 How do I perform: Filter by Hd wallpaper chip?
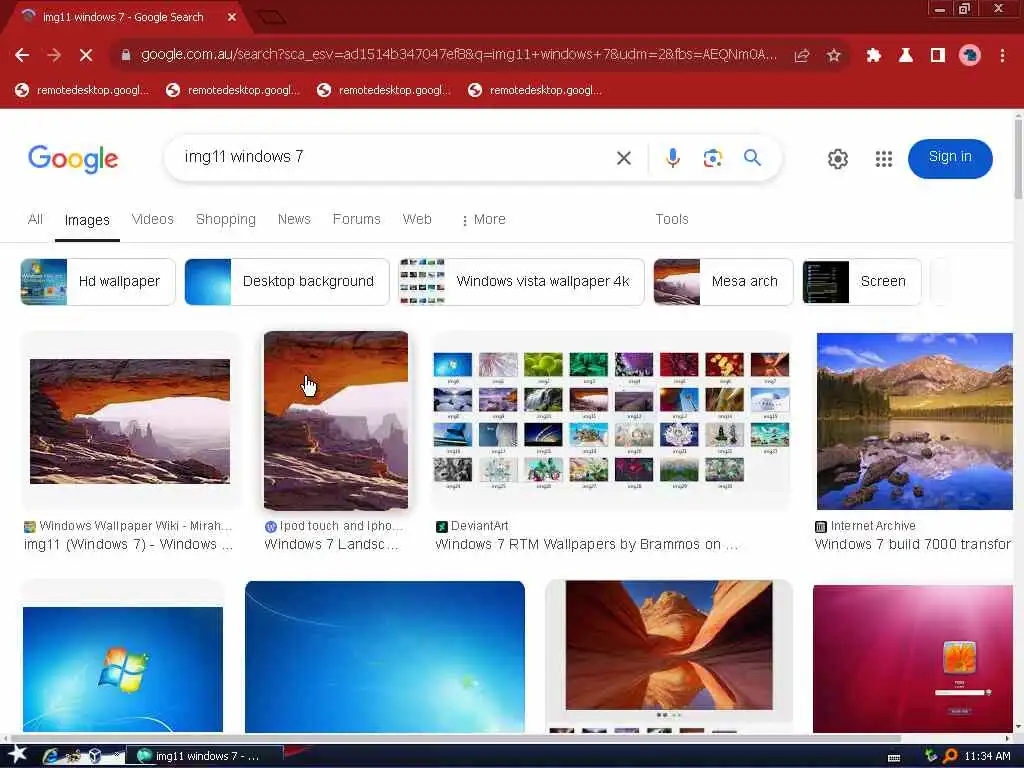point(98,281)
